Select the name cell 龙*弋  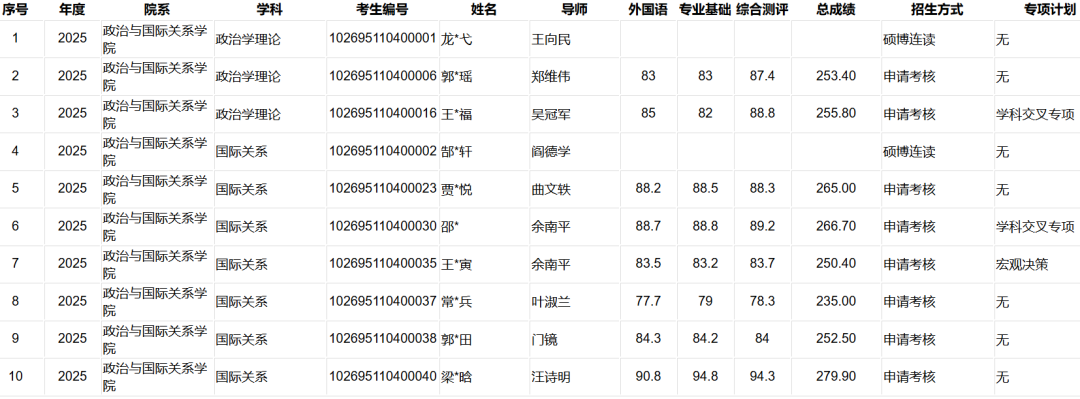pos(457,39)
